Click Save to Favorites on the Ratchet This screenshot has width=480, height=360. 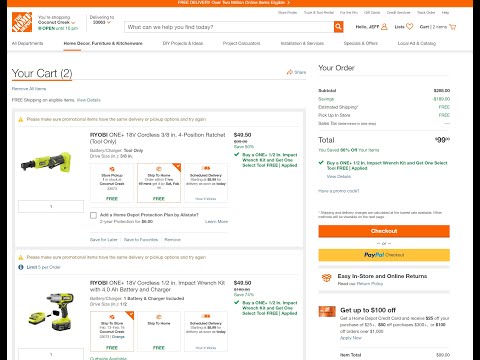click(141, 240)
